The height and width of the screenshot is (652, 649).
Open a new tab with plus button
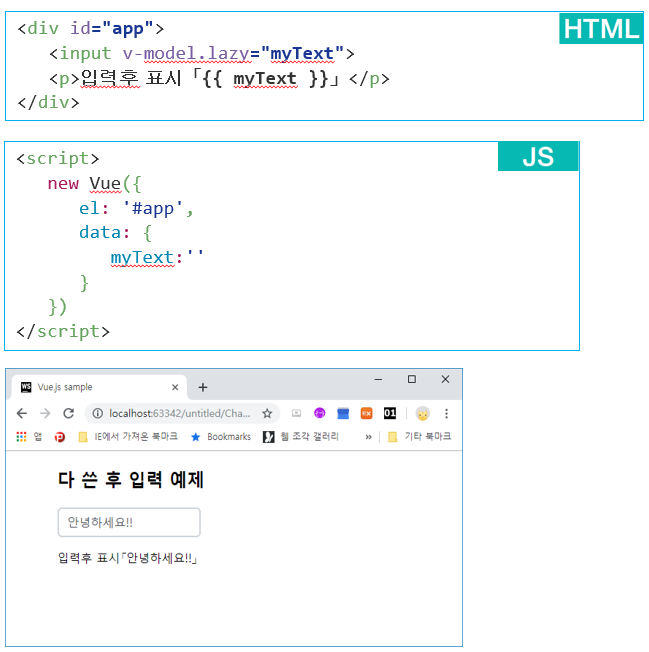click(x=202, y=388)
